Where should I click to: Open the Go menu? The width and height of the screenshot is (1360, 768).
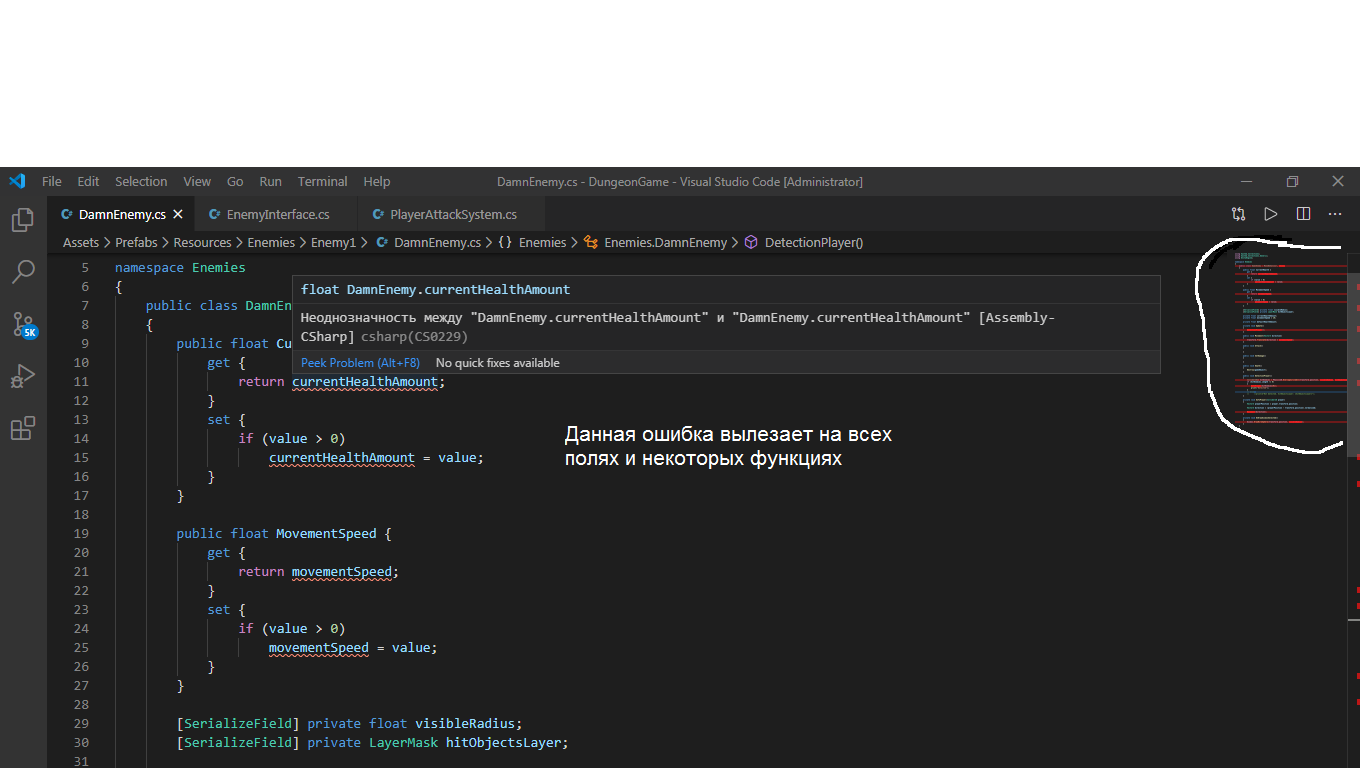(x=235, y=181)
